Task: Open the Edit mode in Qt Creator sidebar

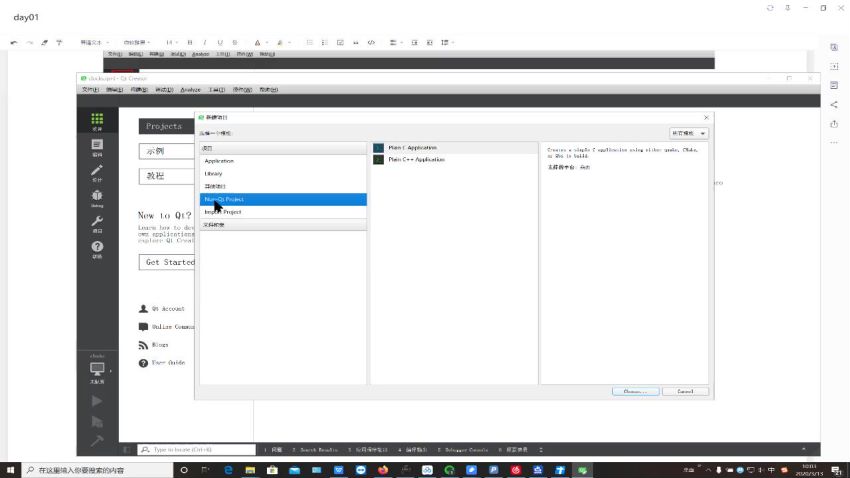Action: click(97, 147)
